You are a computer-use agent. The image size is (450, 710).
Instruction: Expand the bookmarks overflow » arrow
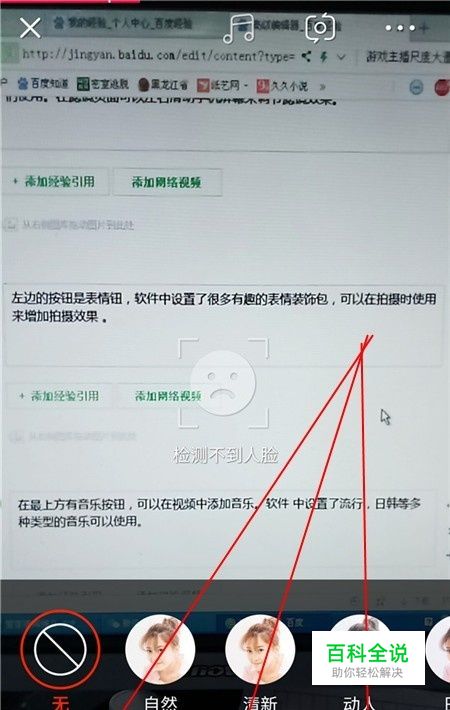click(x=322, y=86)
